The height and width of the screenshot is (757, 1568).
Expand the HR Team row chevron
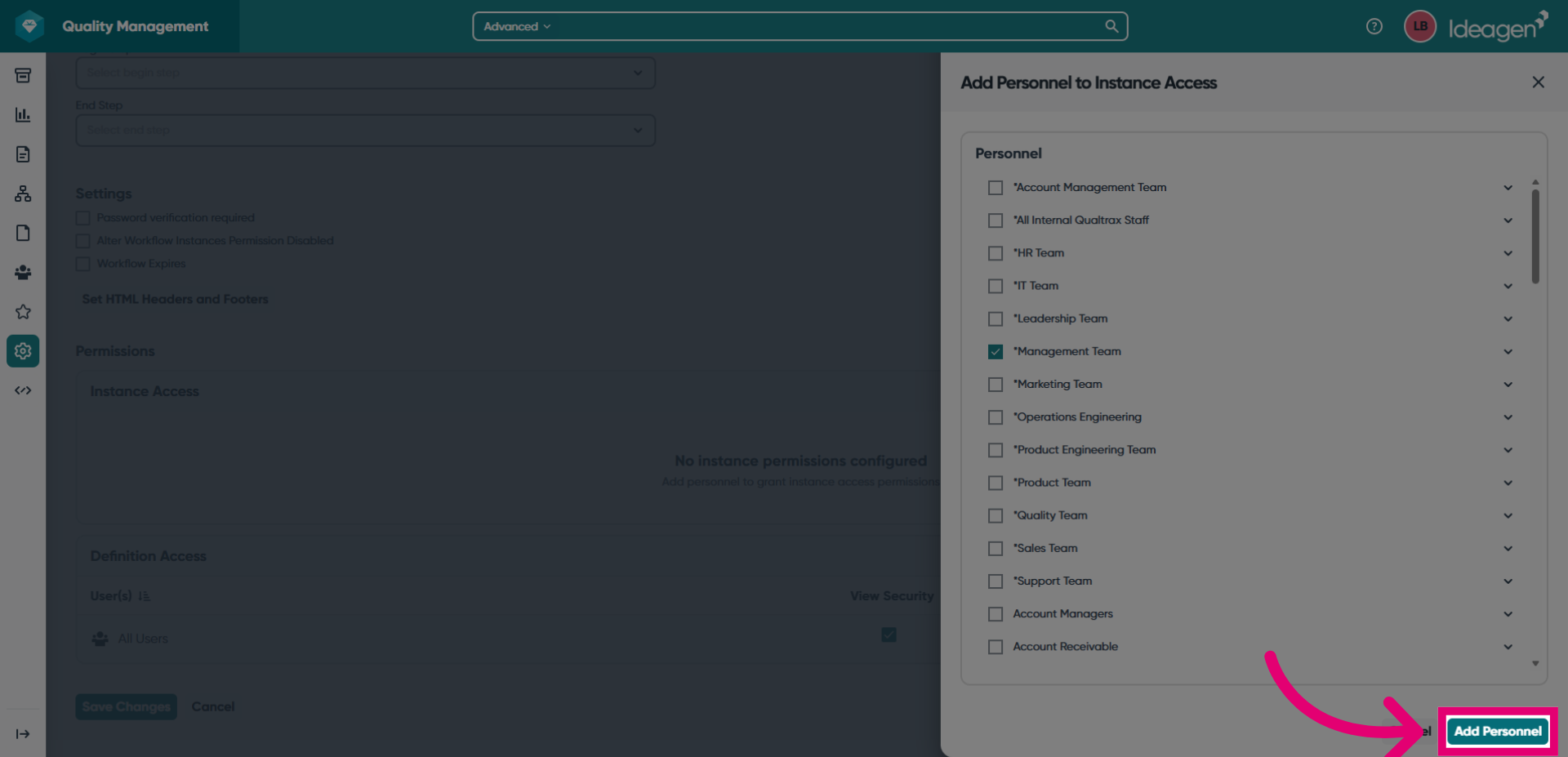click(1508, 253)
